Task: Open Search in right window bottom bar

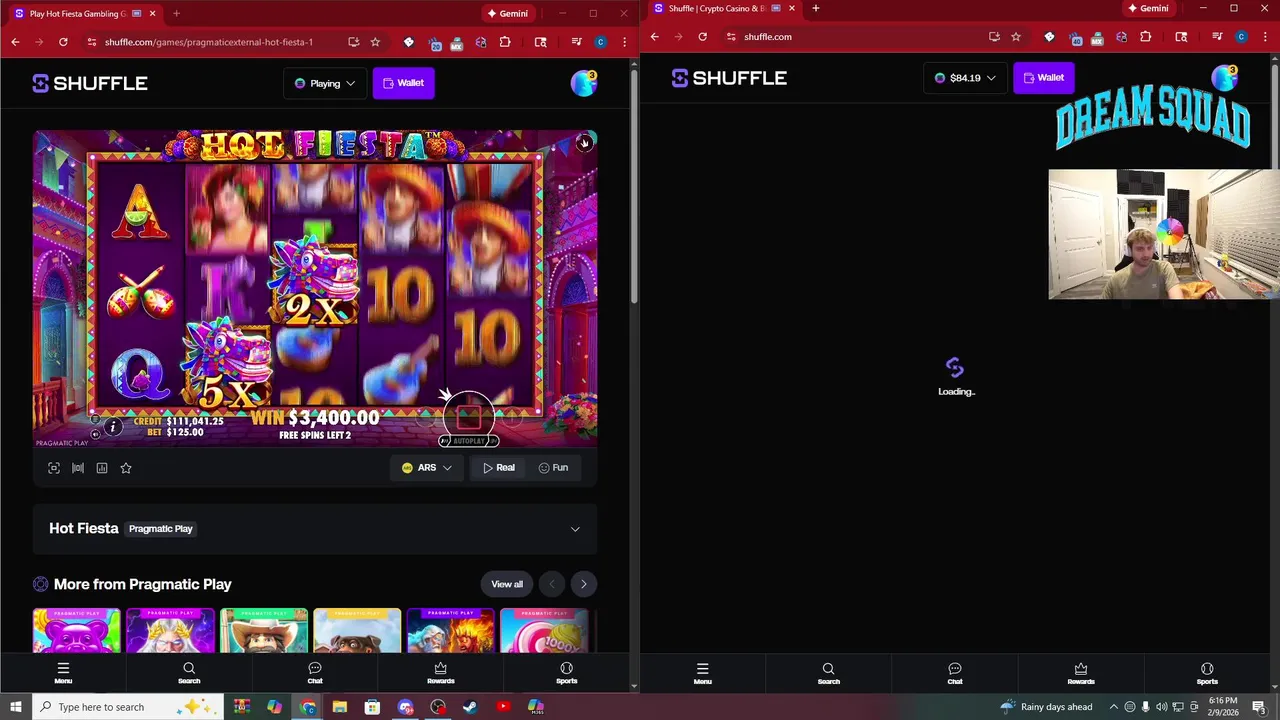Action: (829, 674)
